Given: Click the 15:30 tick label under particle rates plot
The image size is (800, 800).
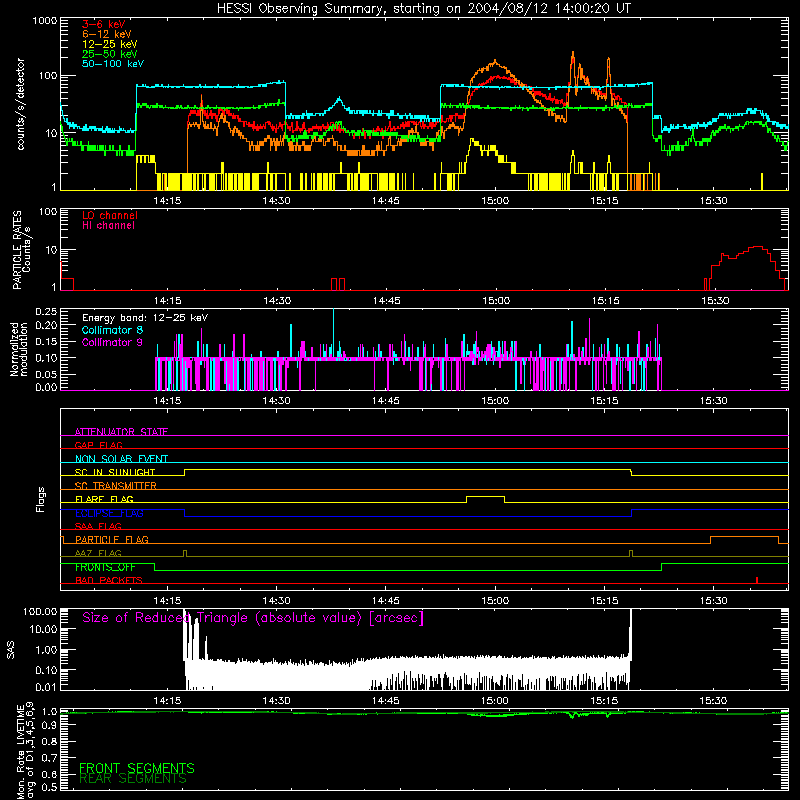Looking at the screenshot, I should click(715, 301).
